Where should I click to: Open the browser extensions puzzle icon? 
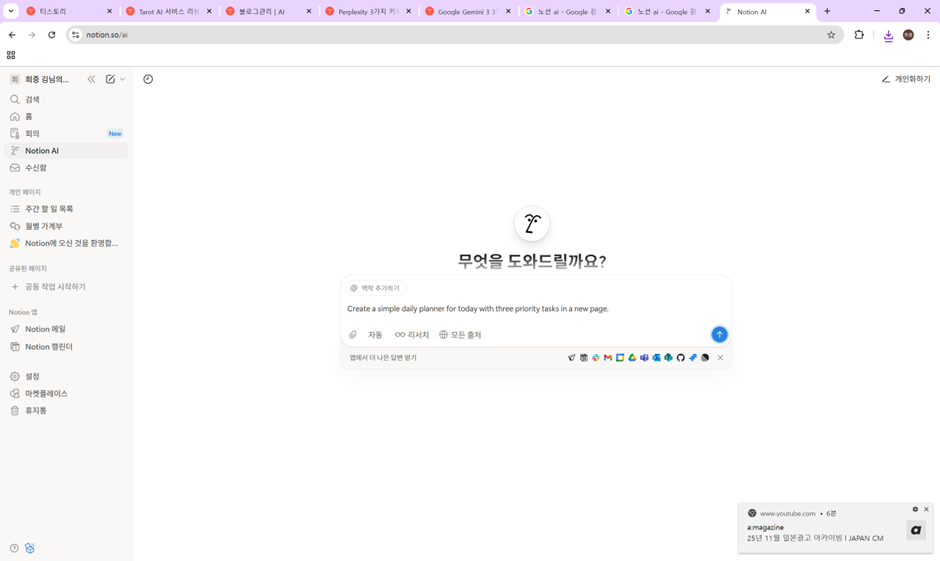point(859,35)
